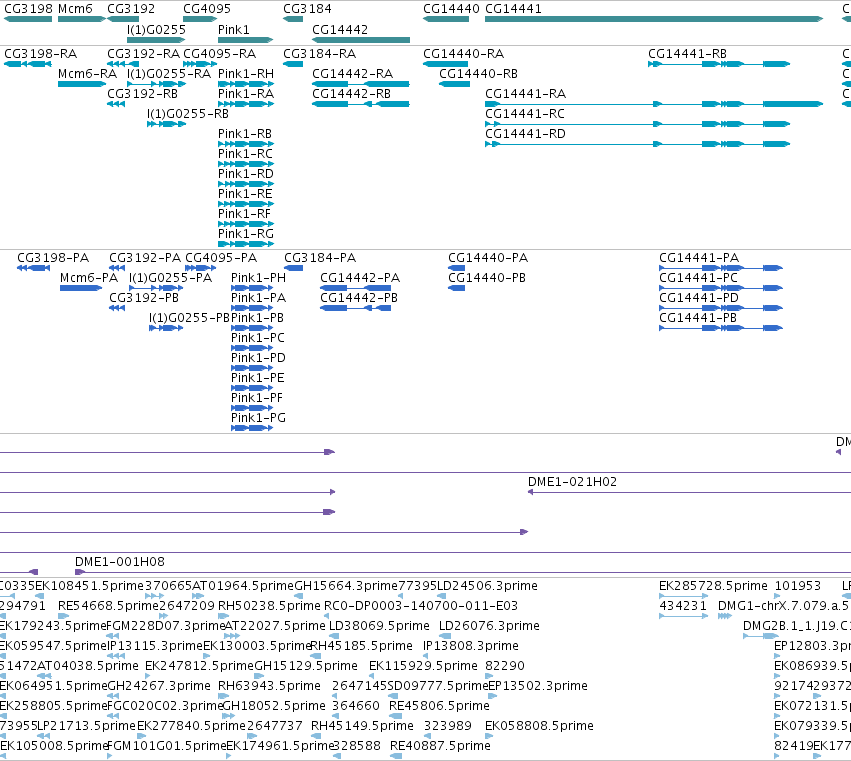Click EST LD24506.3prime

tap(487, 586)
